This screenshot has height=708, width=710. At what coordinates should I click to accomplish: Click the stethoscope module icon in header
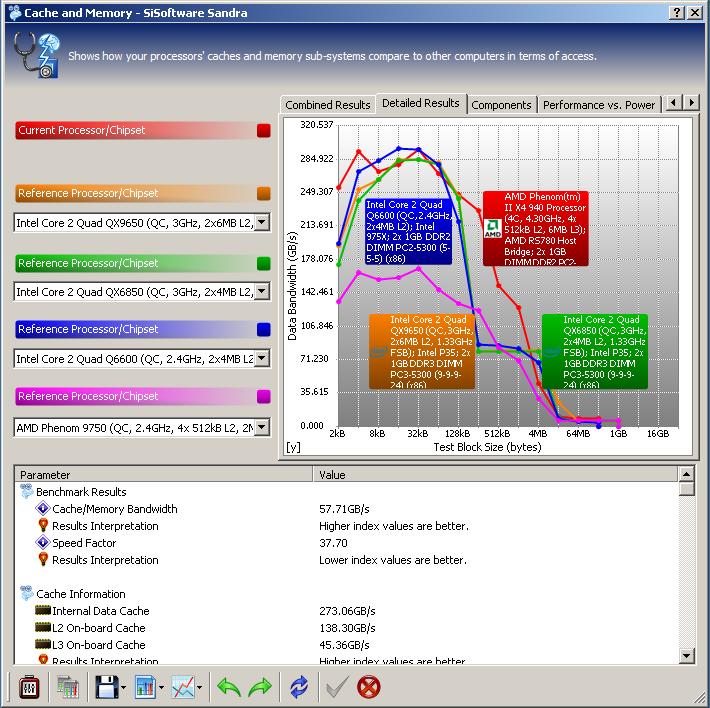[36, 55]
